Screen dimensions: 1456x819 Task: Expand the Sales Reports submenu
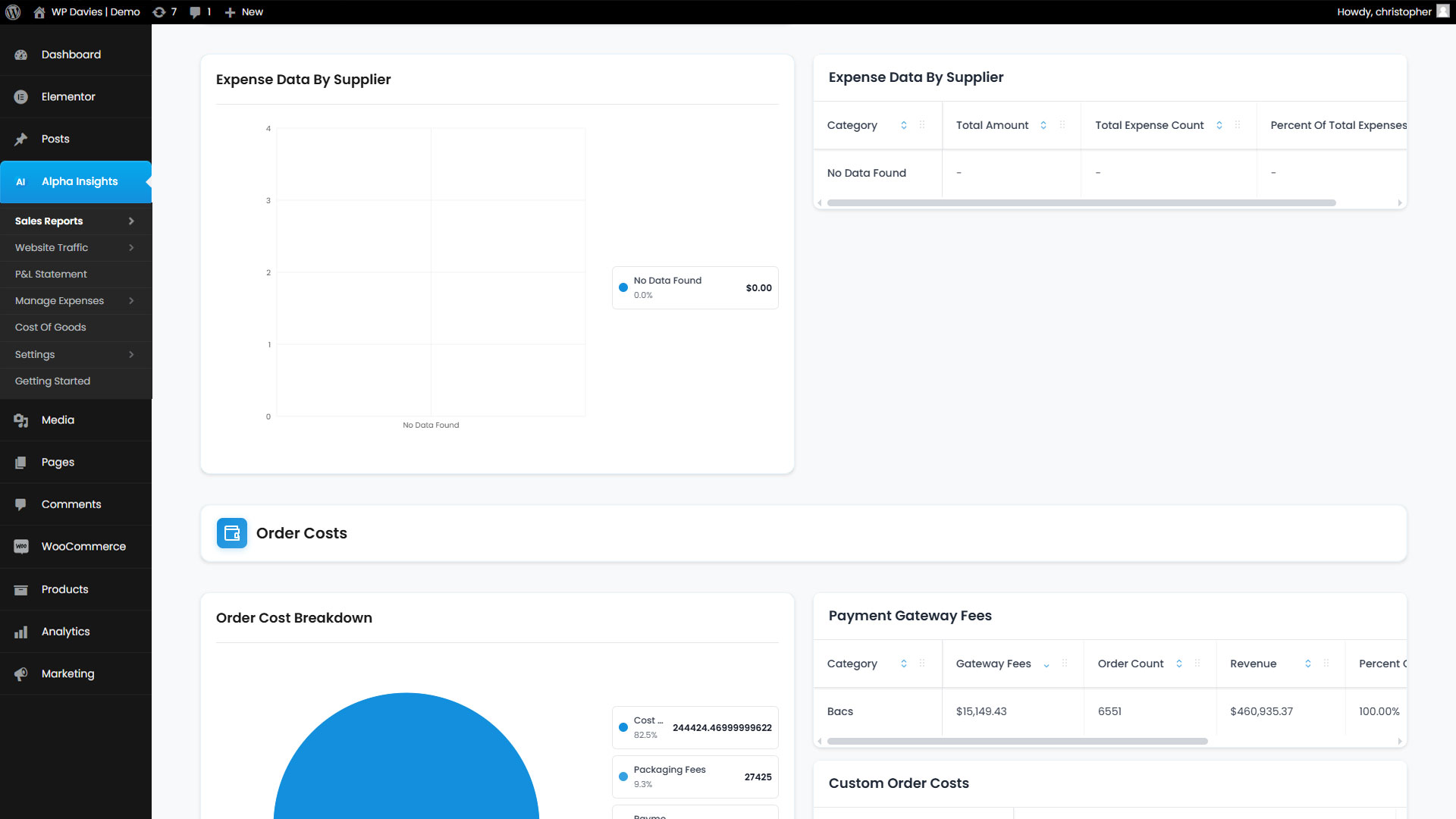click(131, 221)
